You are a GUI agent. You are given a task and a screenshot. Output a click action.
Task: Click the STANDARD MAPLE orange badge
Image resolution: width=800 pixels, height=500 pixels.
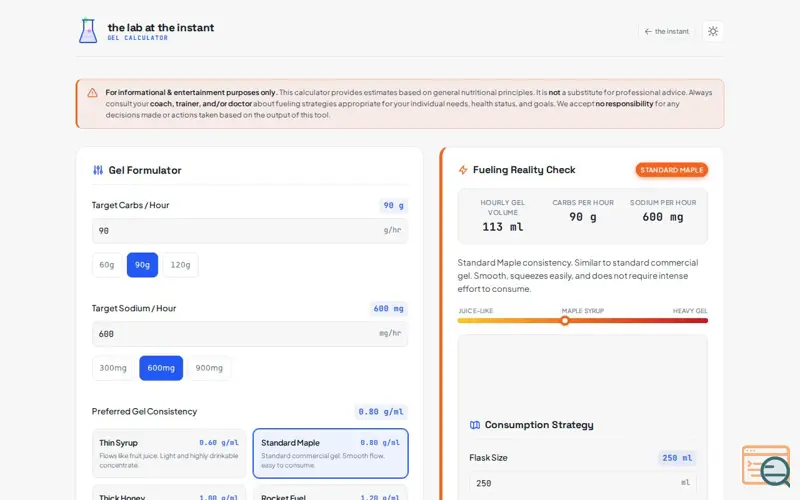pos(671,170)
